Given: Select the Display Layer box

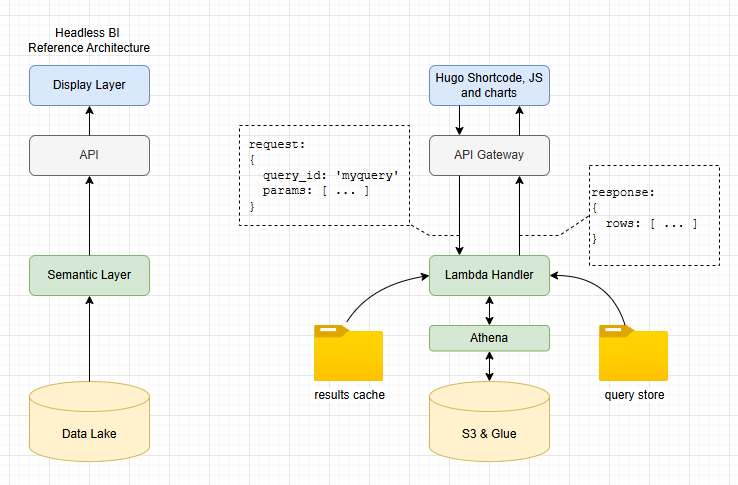Looking at the screenshot, I should (x=89, y=85).
